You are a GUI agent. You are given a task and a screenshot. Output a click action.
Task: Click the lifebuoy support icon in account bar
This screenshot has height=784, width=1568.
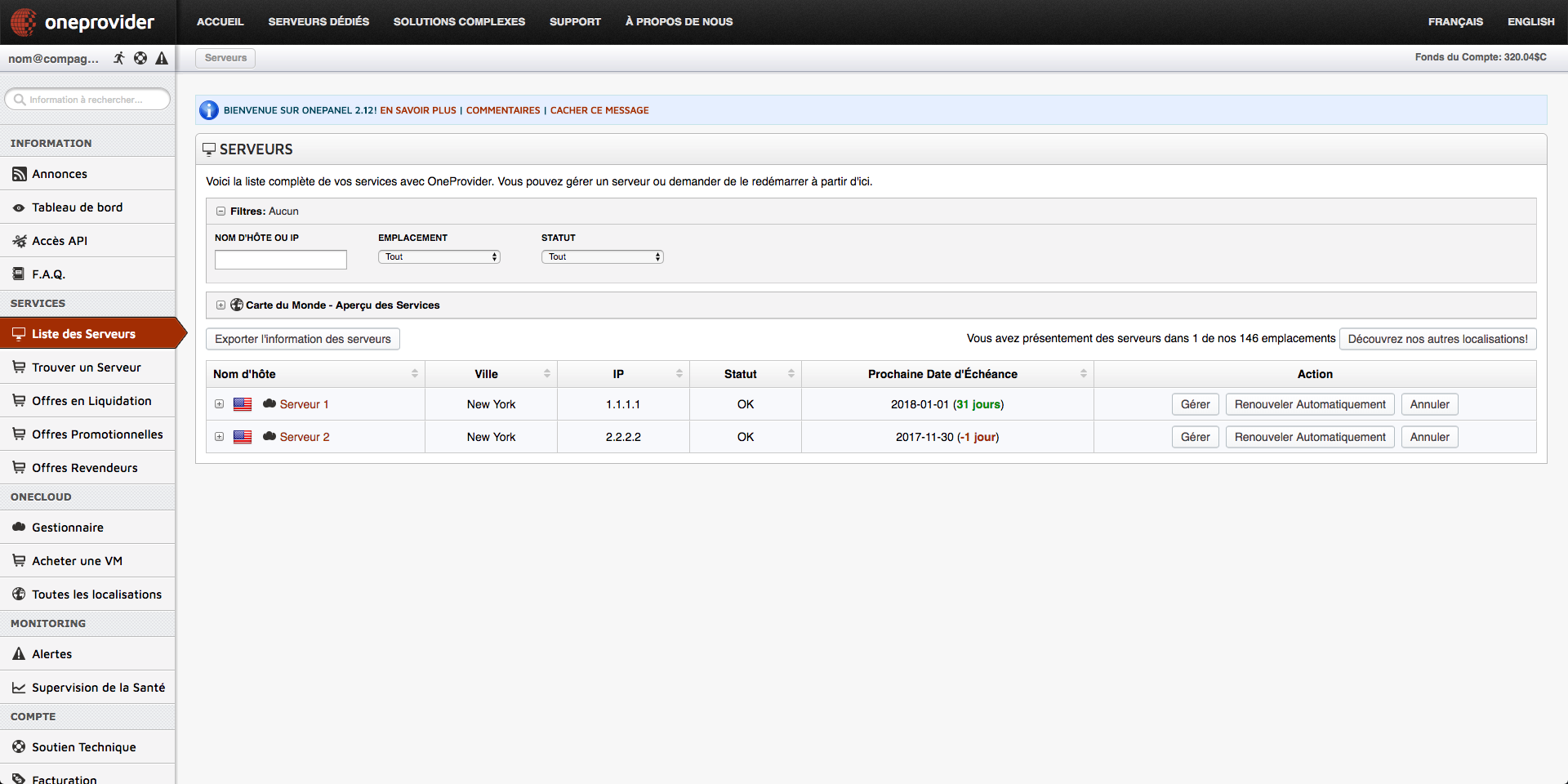pos(140,58)
